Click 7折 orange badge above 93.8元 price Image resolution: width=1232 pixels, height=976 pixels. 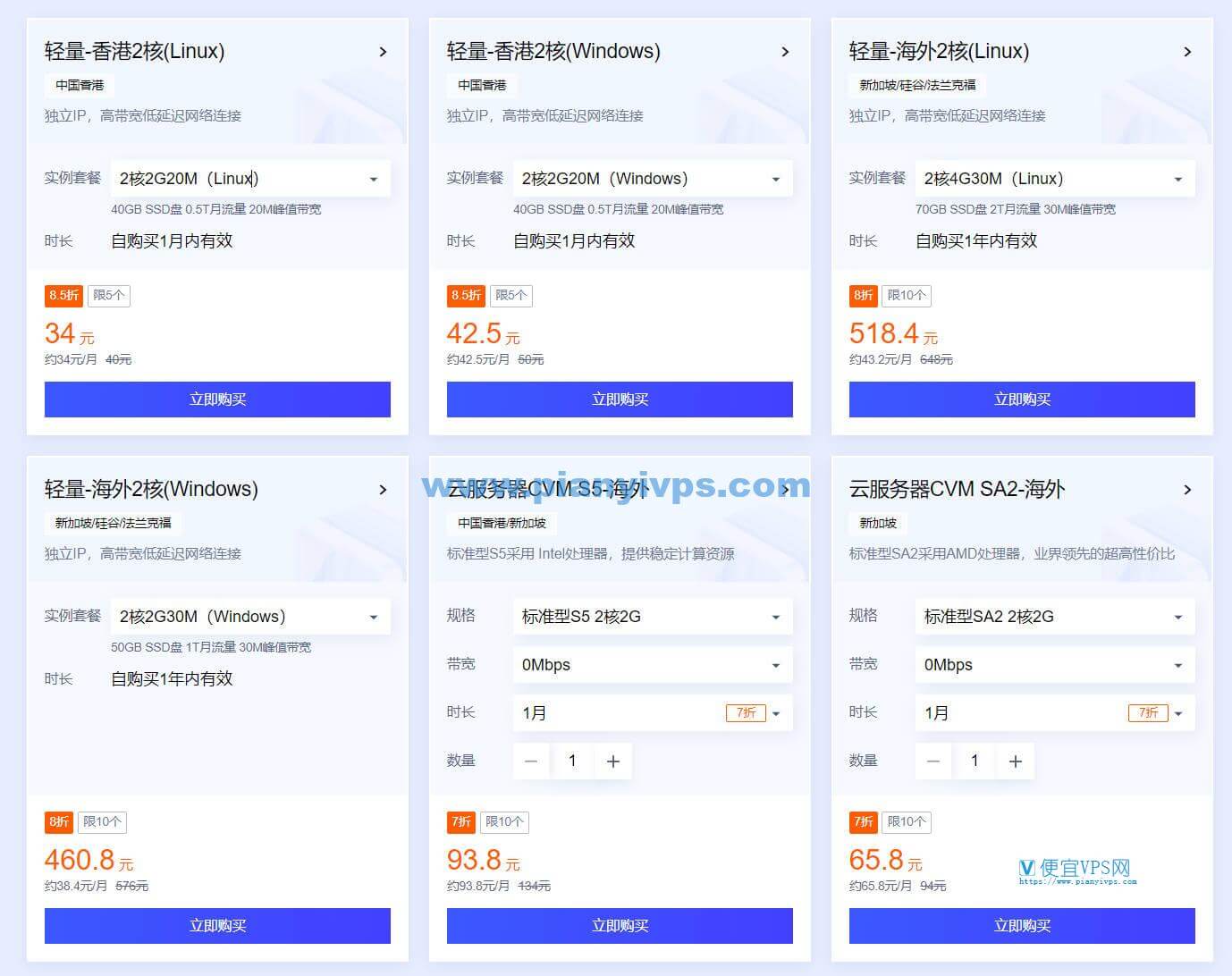[461, 822]
